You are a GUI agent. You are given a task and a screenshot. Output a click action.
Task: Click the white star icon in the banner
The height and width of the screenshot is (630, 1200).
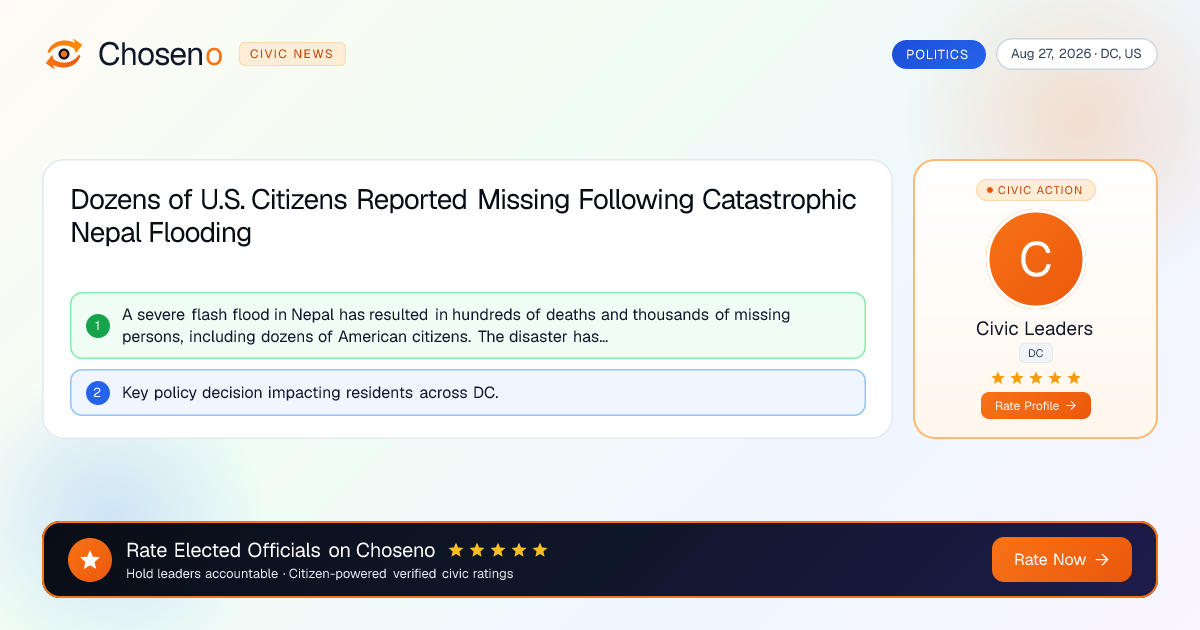pos(90,560)
